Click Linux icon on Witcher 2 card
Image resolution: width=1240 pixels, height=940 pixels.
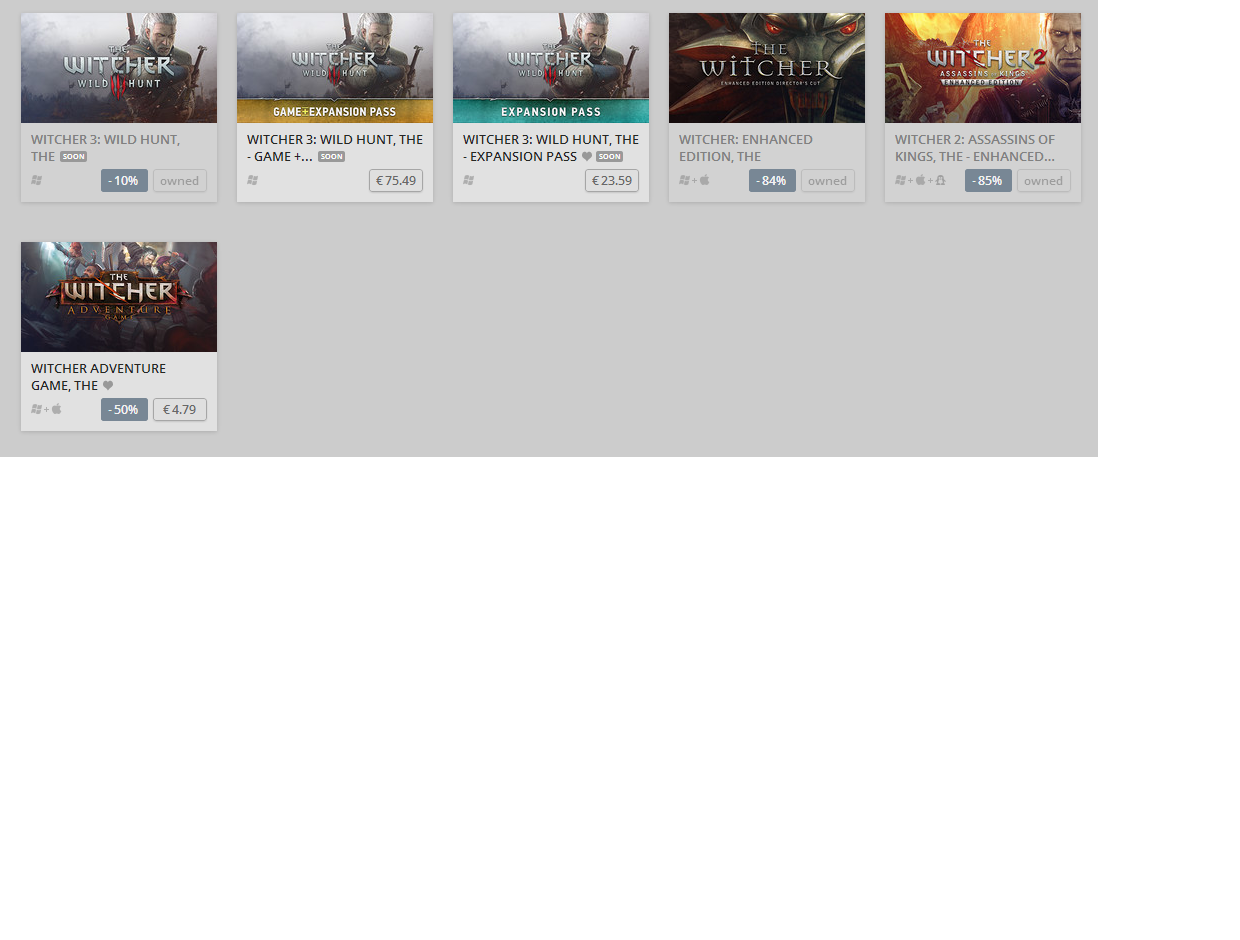click(940, 180)
